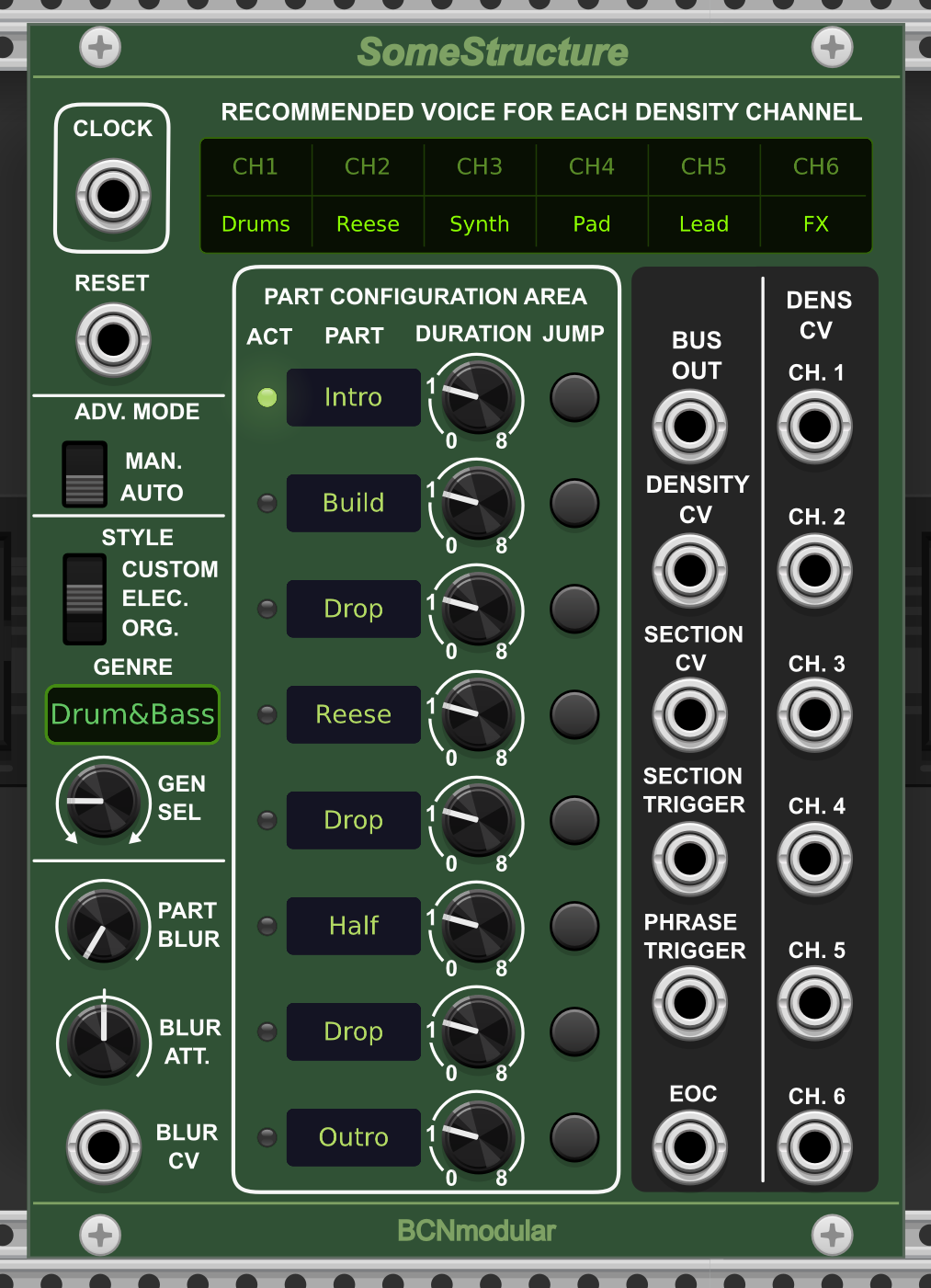The height and width of the screenshot is (1288, 931).
Task: Click the Half part ACT light
Action: 267,926
